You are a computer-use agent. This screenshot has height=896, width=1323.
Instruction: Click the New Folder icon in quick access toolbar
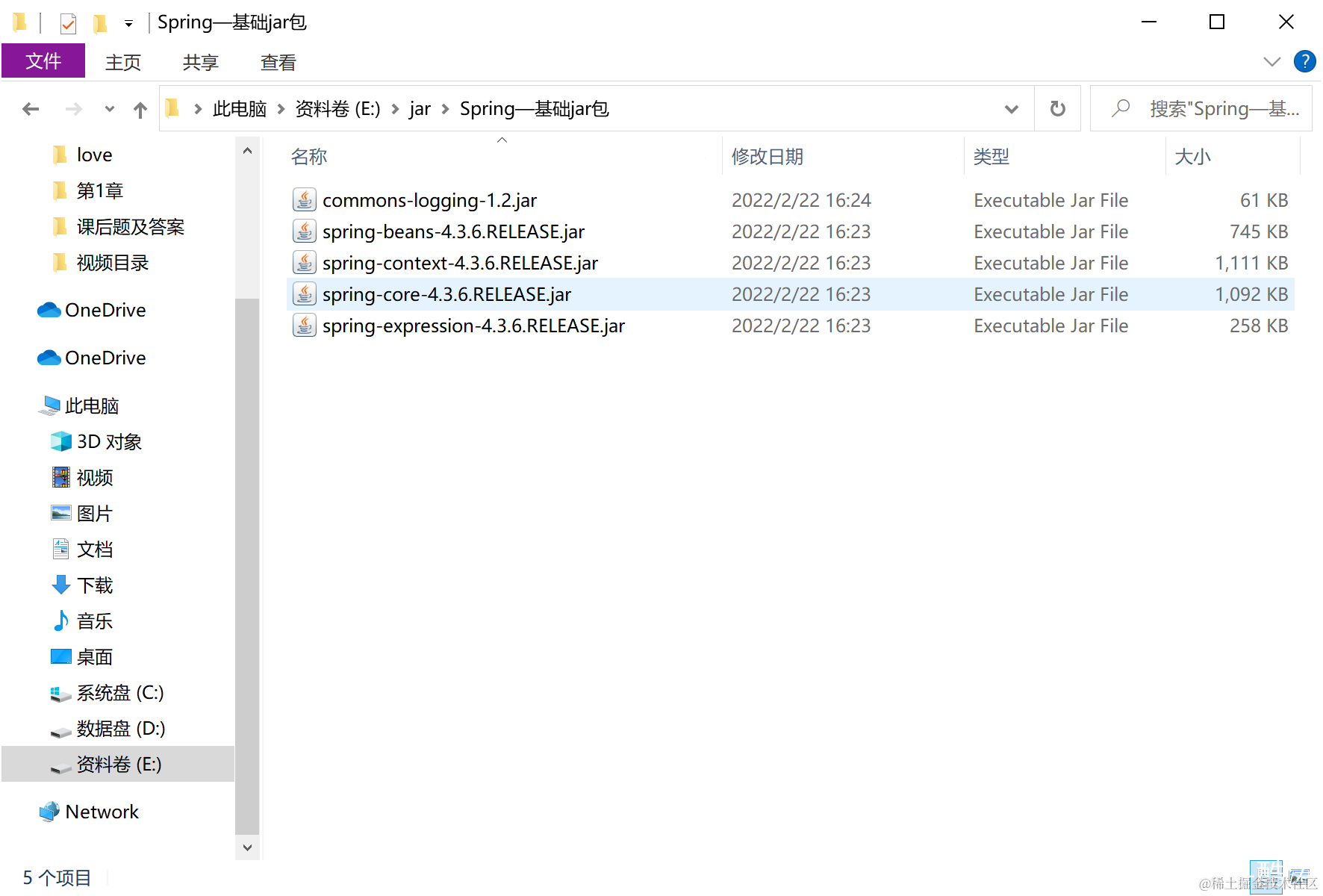coord(99,23)
